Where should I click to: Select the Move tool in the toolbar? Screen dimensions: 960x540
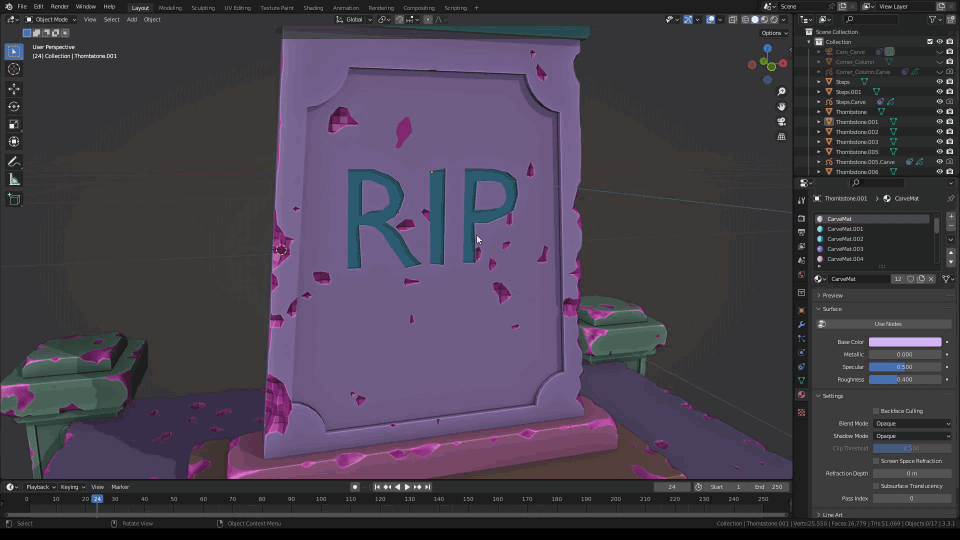(x=14, y=88)
